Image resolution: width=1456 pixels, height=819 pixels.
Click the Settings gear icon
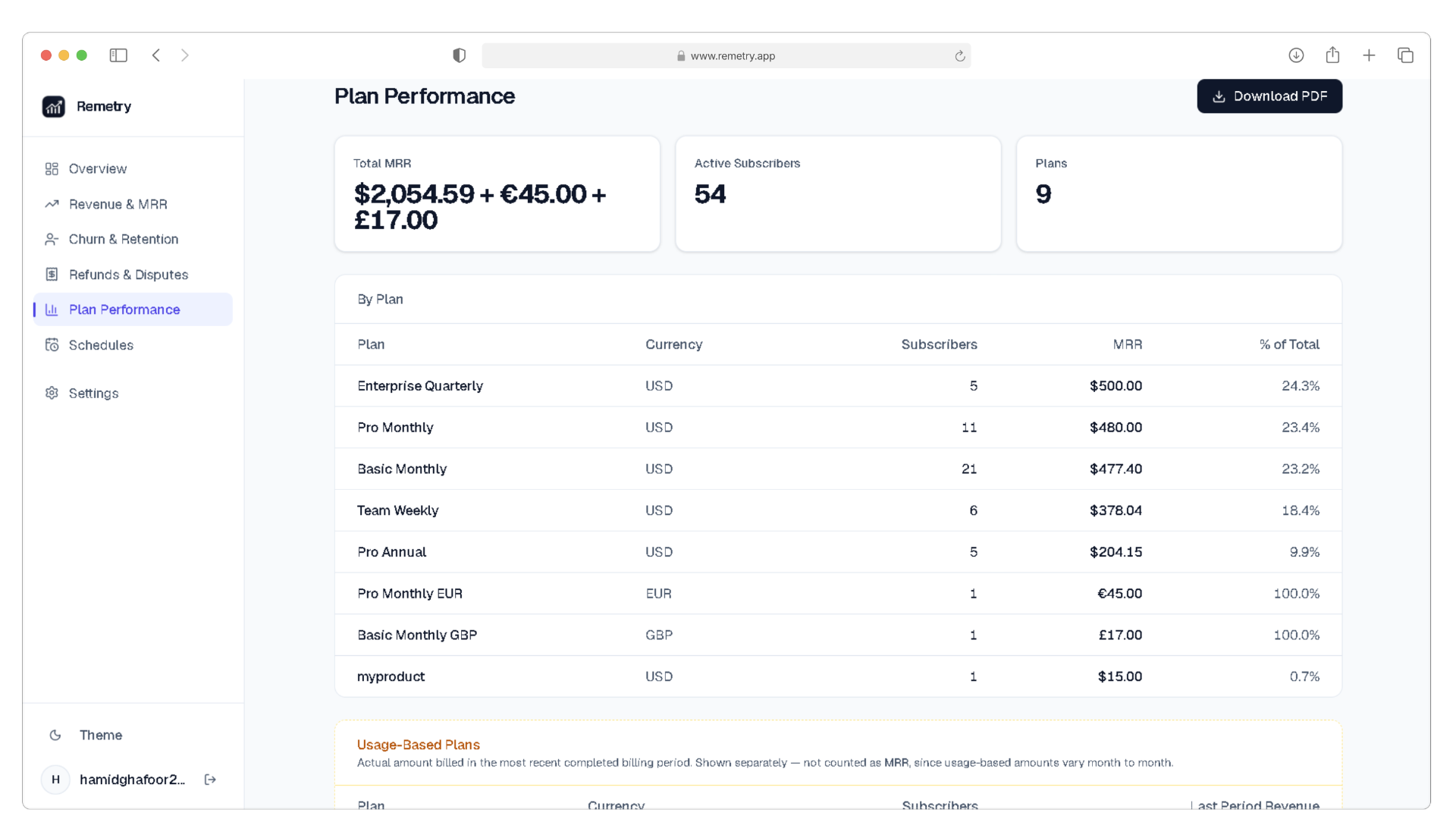click(x=52, y=393)
